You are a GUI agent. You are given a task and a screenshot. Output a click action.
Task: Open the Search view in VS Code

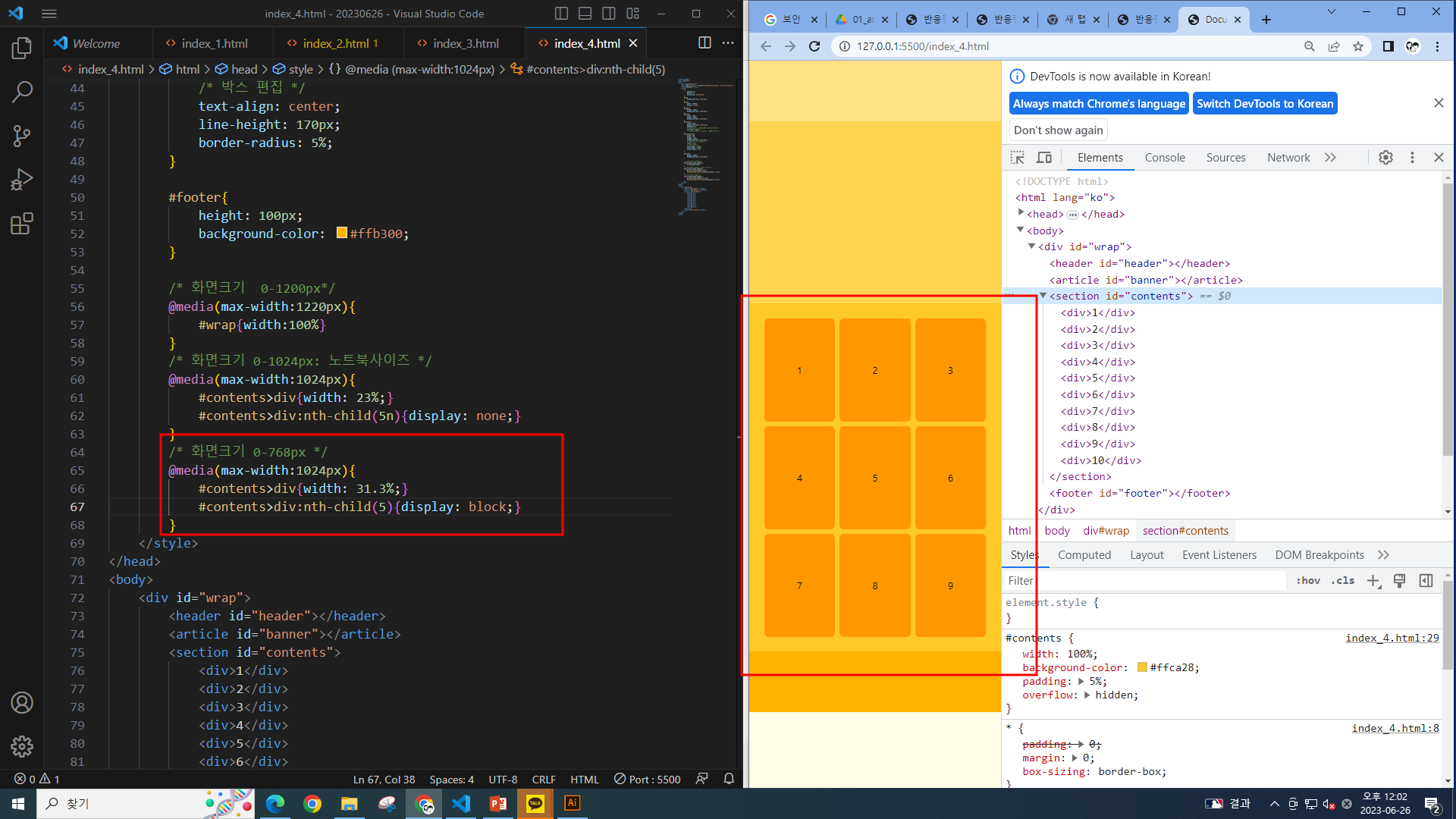pyautogui.click(x=22, y=93)
